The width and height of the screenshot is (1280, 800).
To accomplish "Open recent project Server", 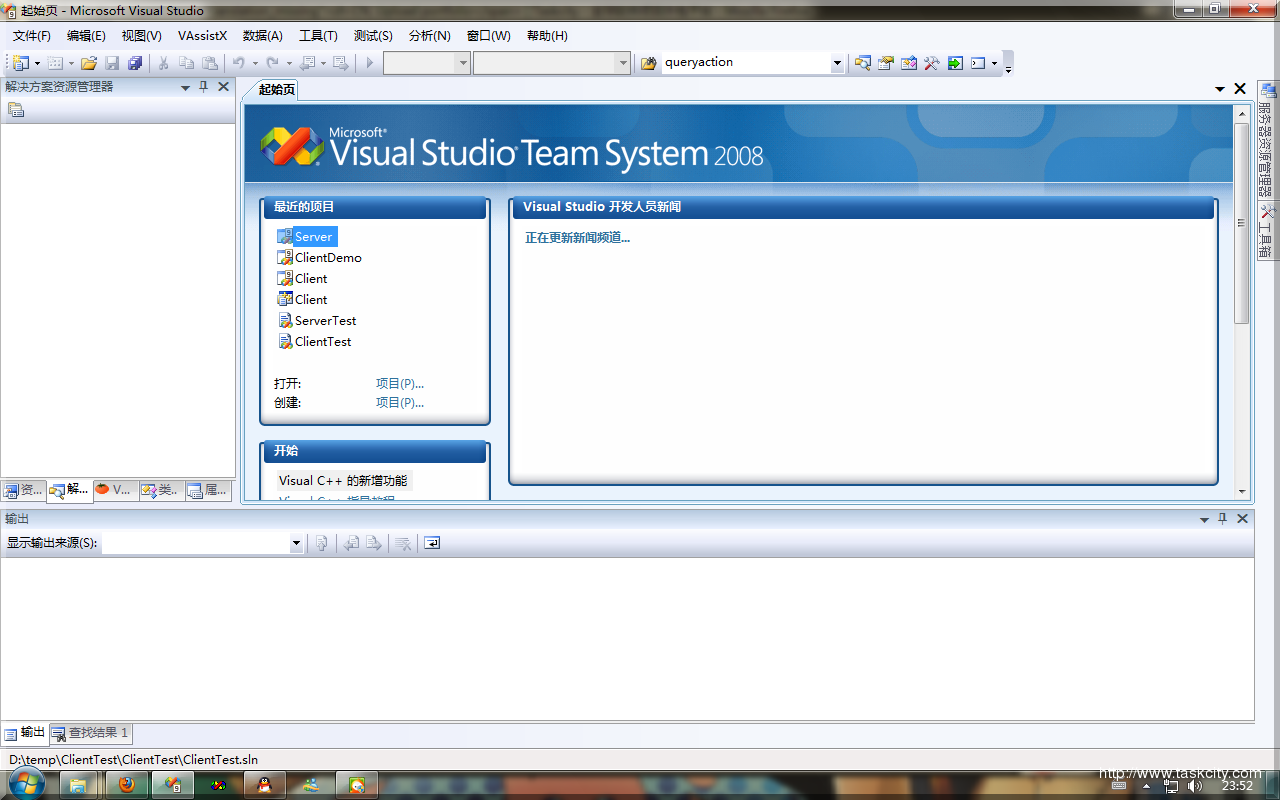I will point(313,237).
